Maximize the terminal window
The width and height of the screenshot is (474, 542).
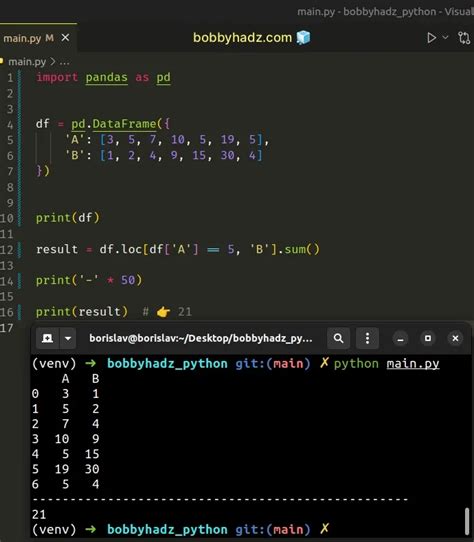[x=428, y=338]
